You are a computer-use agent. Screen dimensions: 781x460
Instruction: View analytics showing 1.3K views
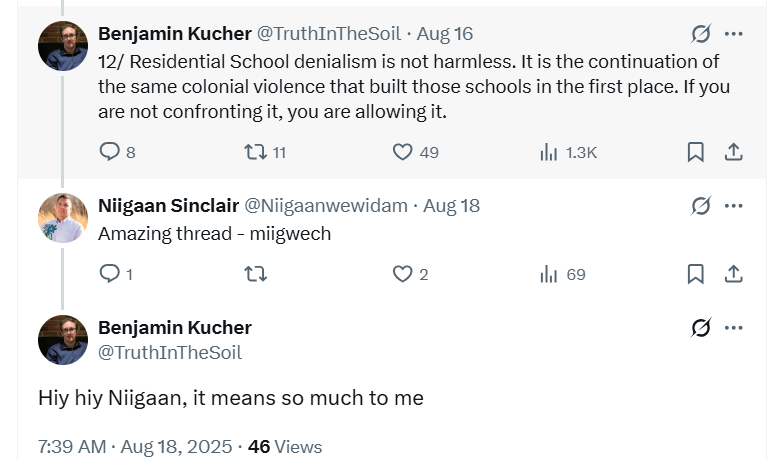pyautogui.click(x=549, y=152)
